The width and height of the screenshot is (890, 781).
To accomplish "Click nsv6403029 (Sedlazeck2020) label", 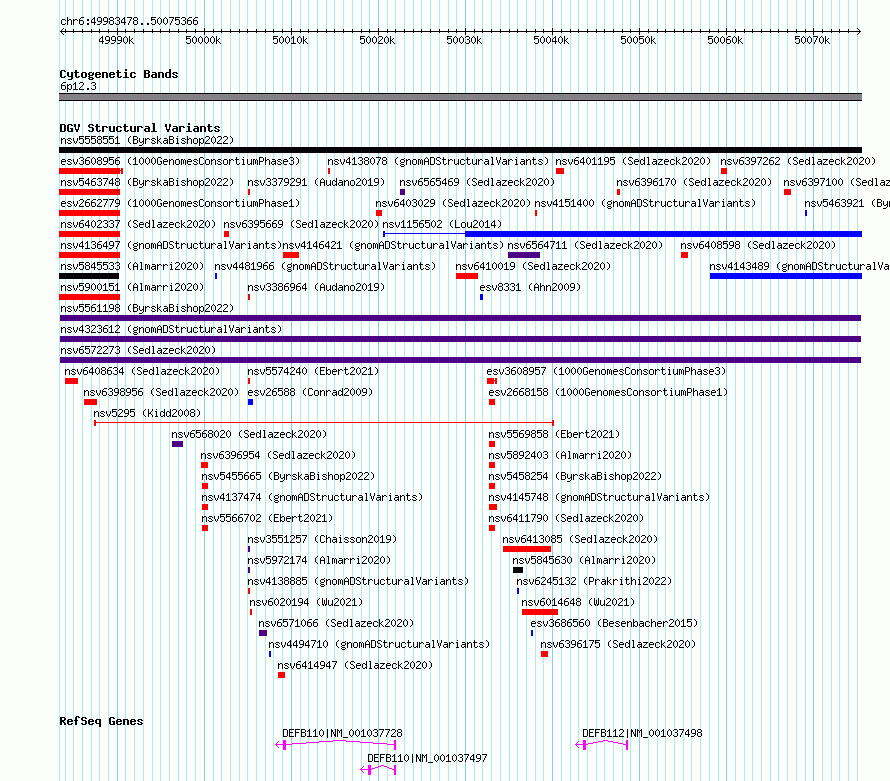I will point(453,203).
